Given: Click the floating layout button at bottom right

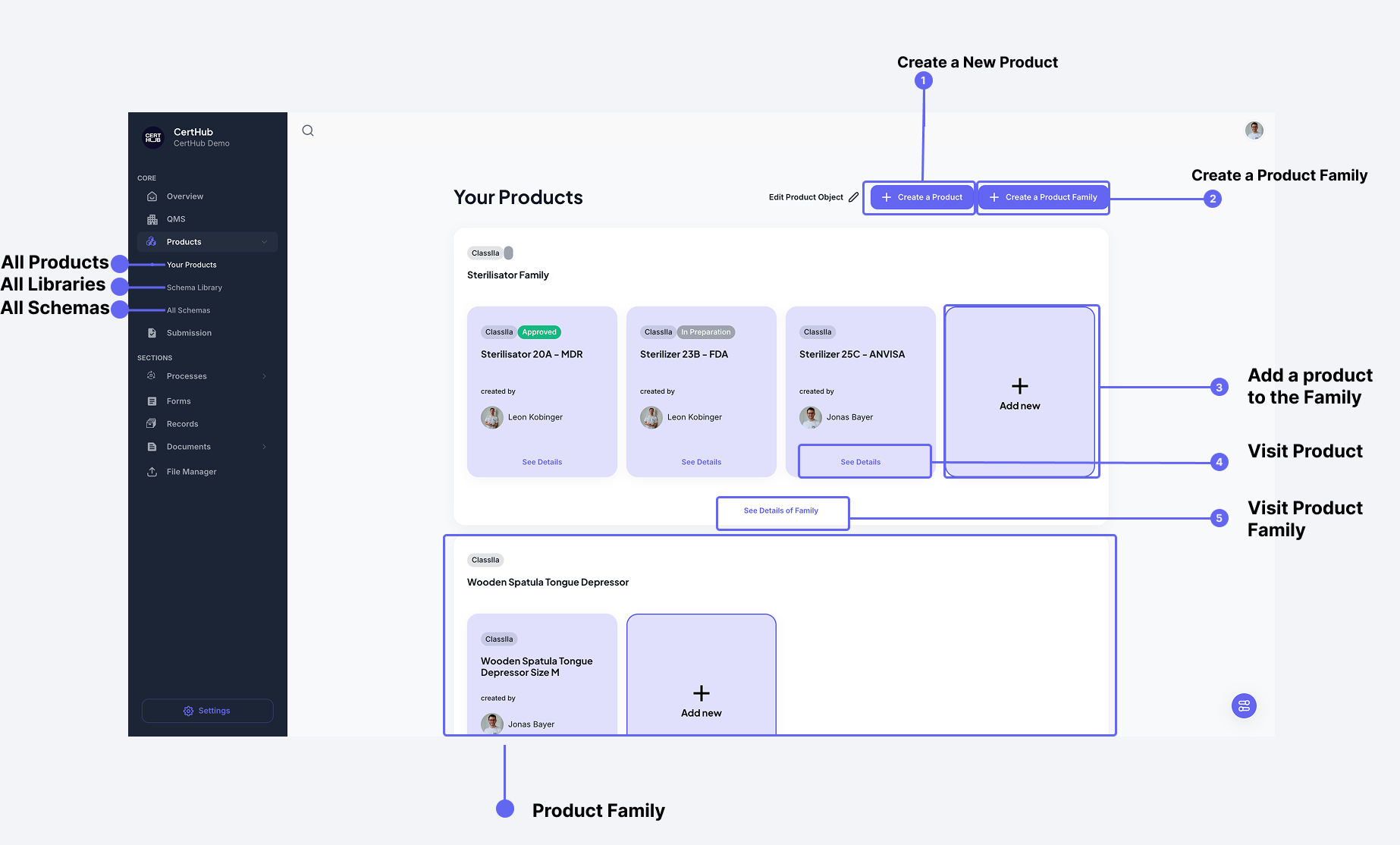Looking at the screenshot, I should pyautogui.click(x=1244, y=705).
